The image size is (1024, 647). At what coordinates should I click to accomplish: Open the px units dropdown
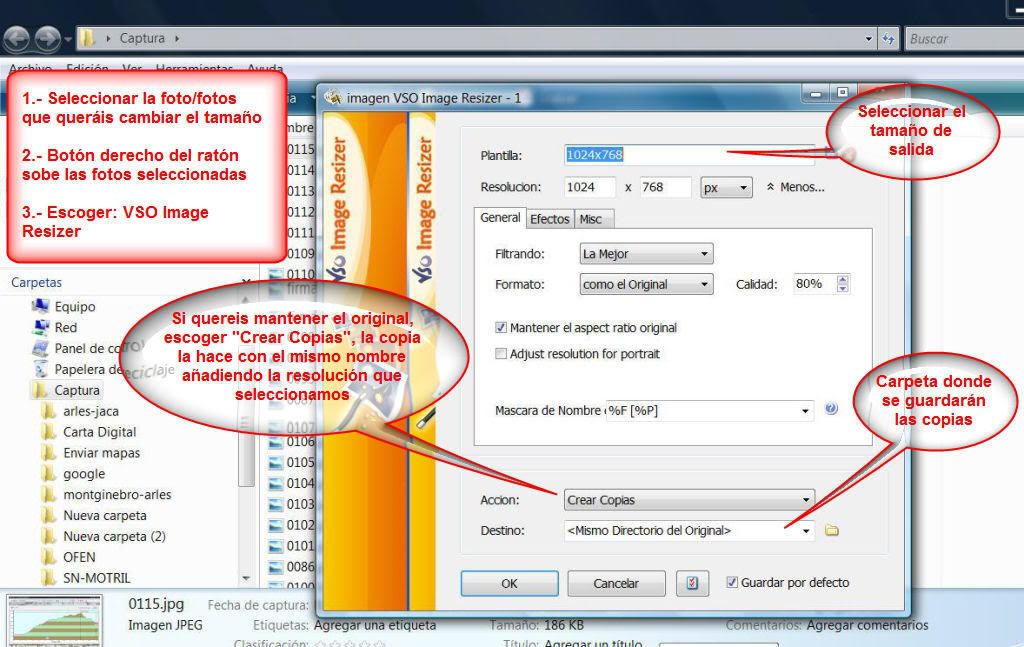pos(726,188)
